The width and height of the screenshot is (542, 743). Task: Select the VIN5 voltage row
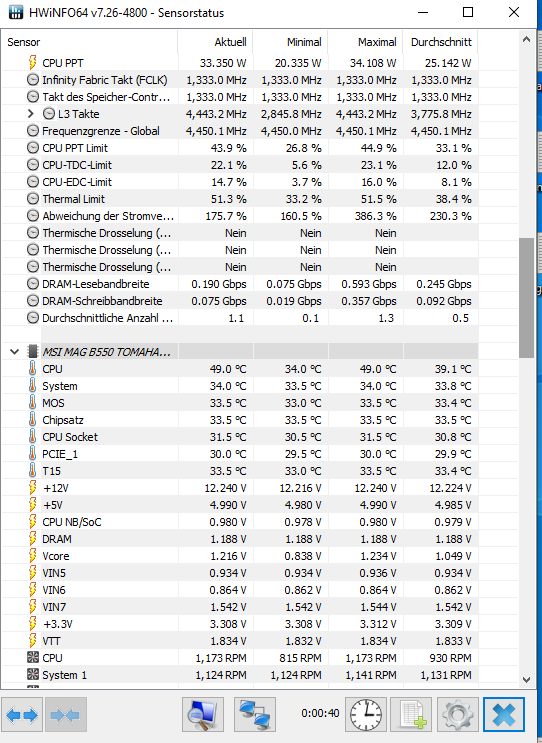pyautogui.click(x=240, y=573)
